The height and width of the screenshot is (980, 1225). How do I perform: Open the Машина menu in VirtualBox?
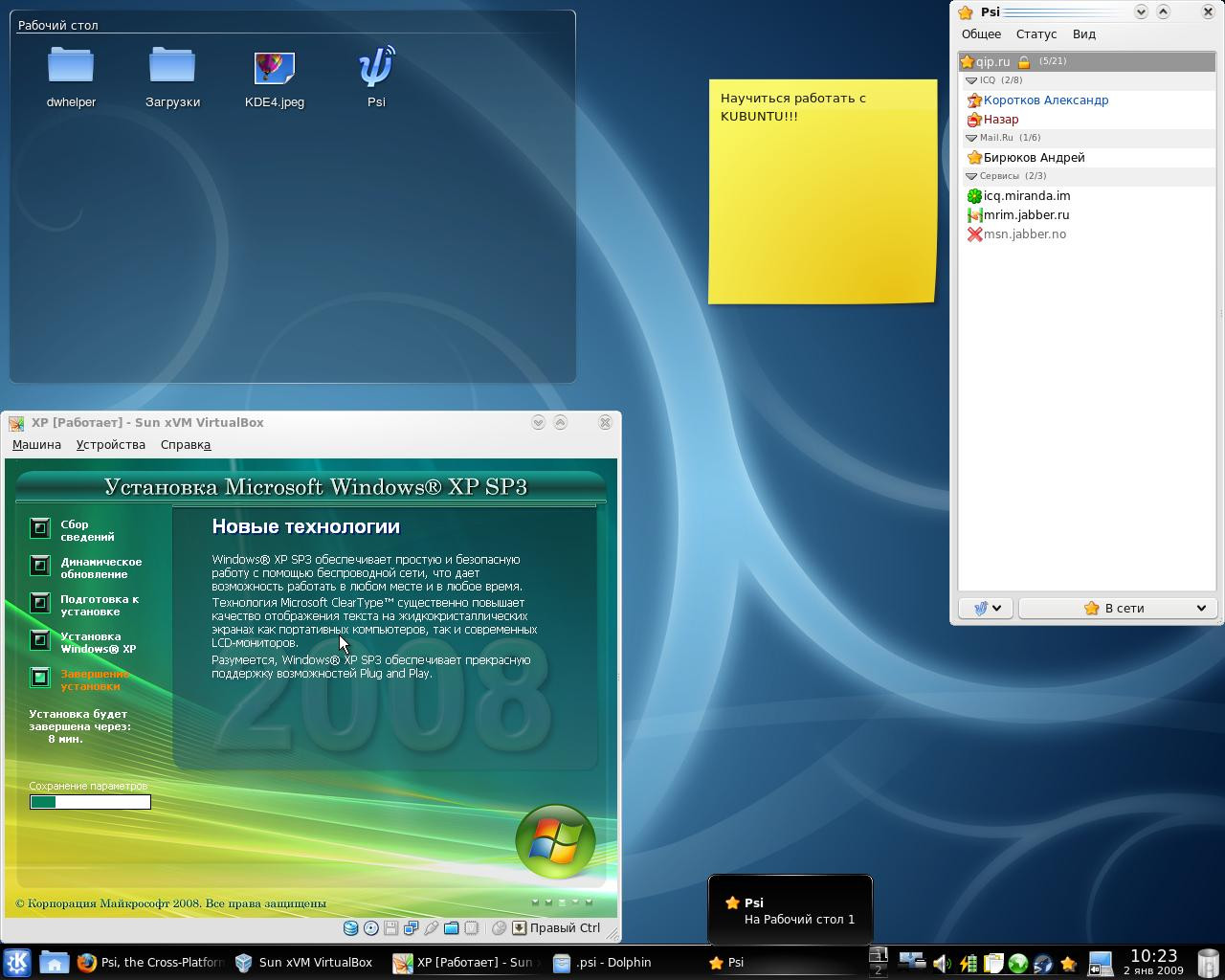tap(36, 445)
